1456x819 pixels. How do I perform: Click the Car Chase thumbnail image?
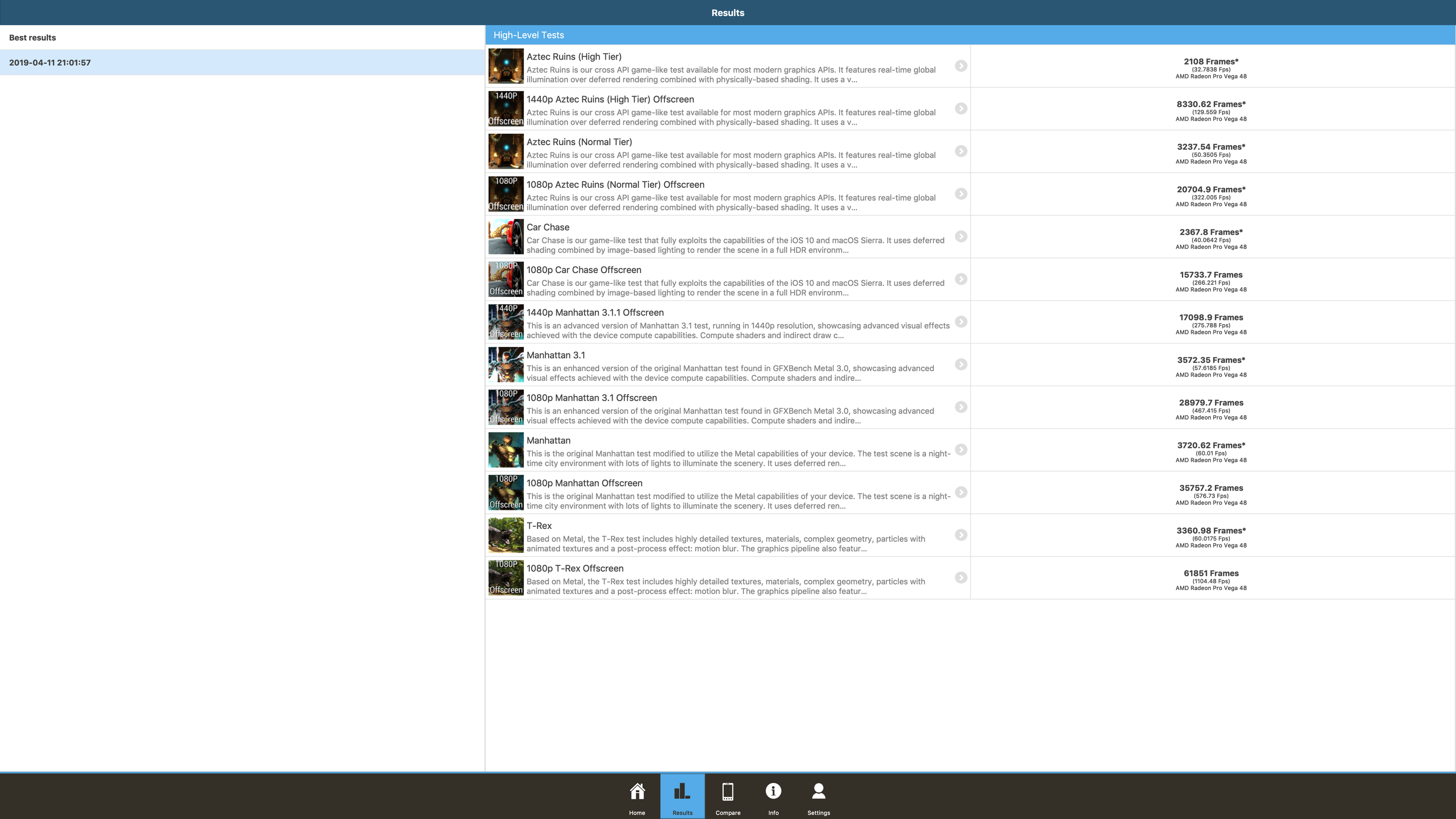point(506,237)
